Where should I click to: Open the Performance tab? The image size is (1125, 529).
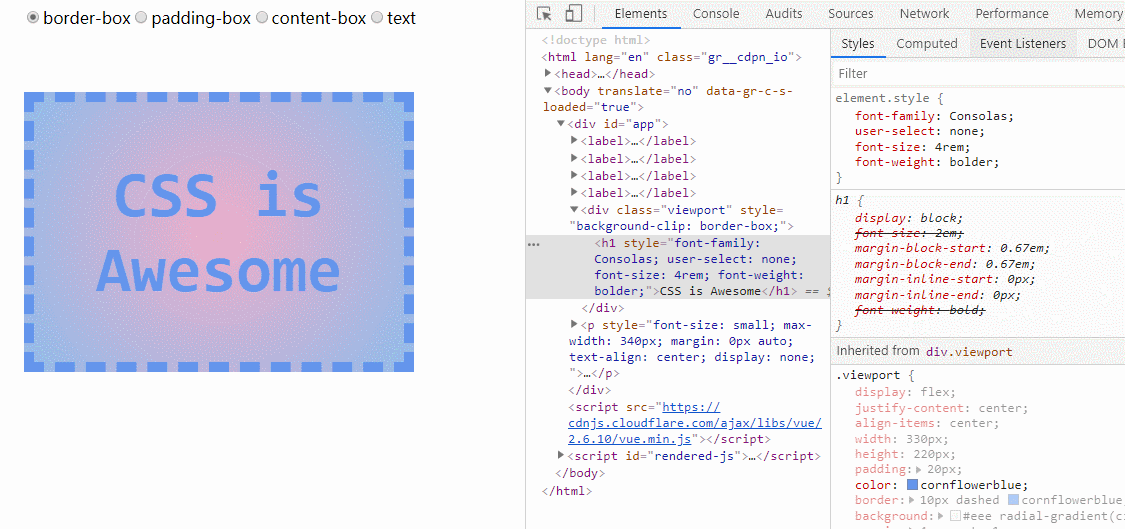(1012, 14)
